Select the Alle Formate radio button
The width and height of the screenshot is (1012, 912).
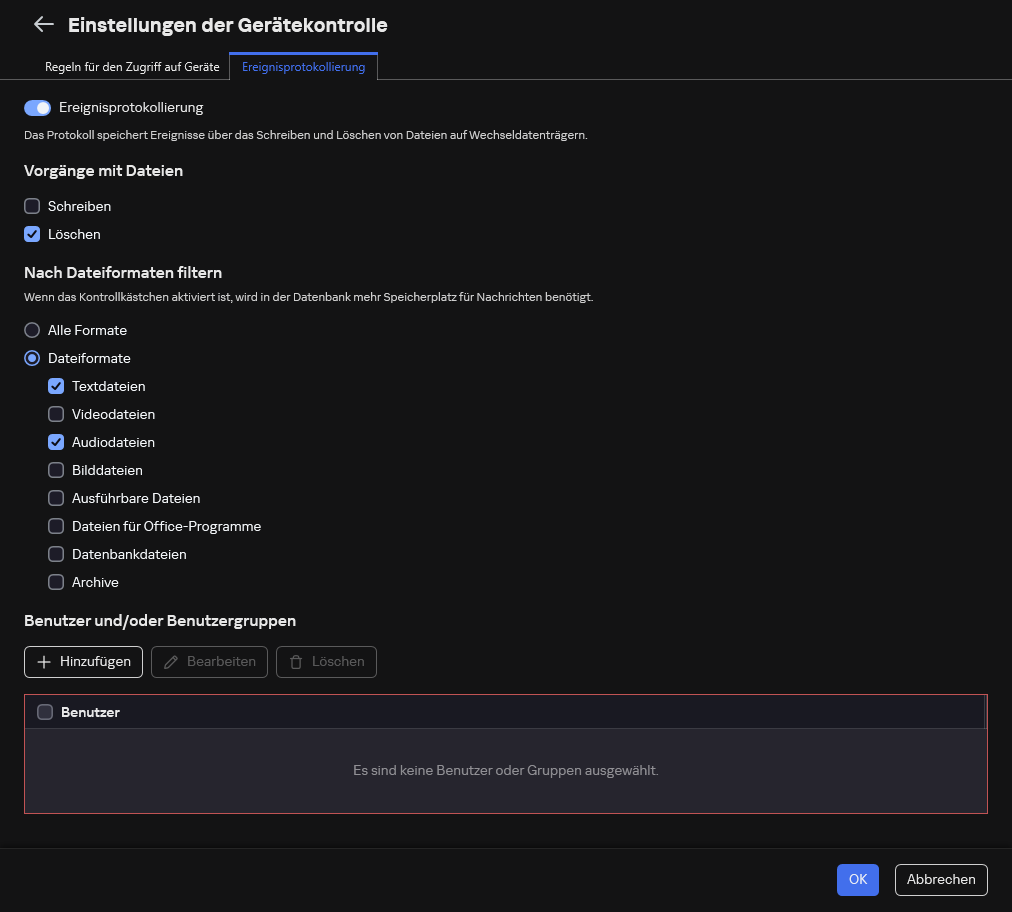32,330
